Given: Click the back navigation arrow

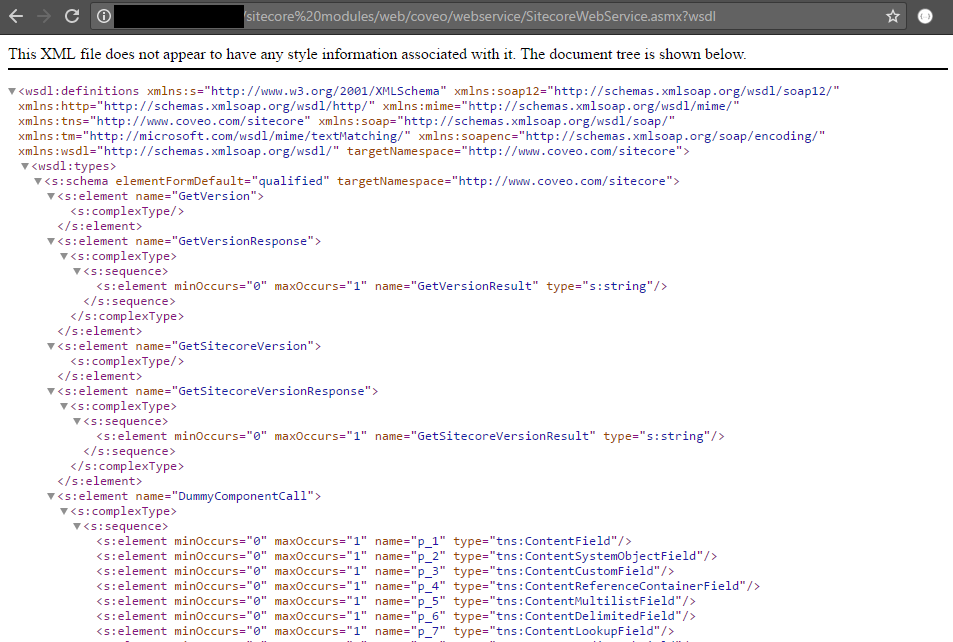Looking at the screenshot, I should coord(15,16).
